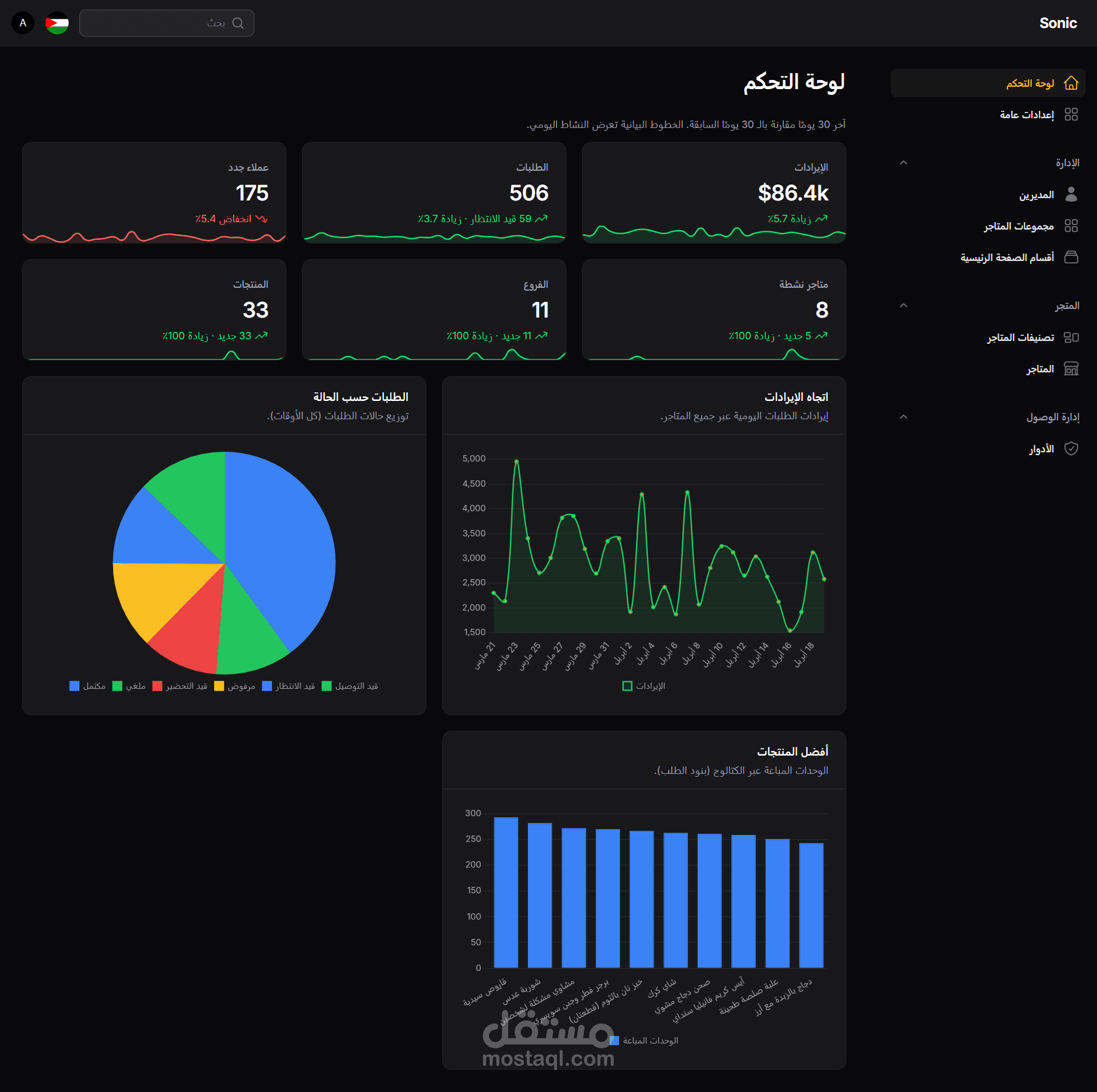Open لوحة التحكم in the sidebar
Screen dimensions: 1097x1092
[x=988, y=83]
